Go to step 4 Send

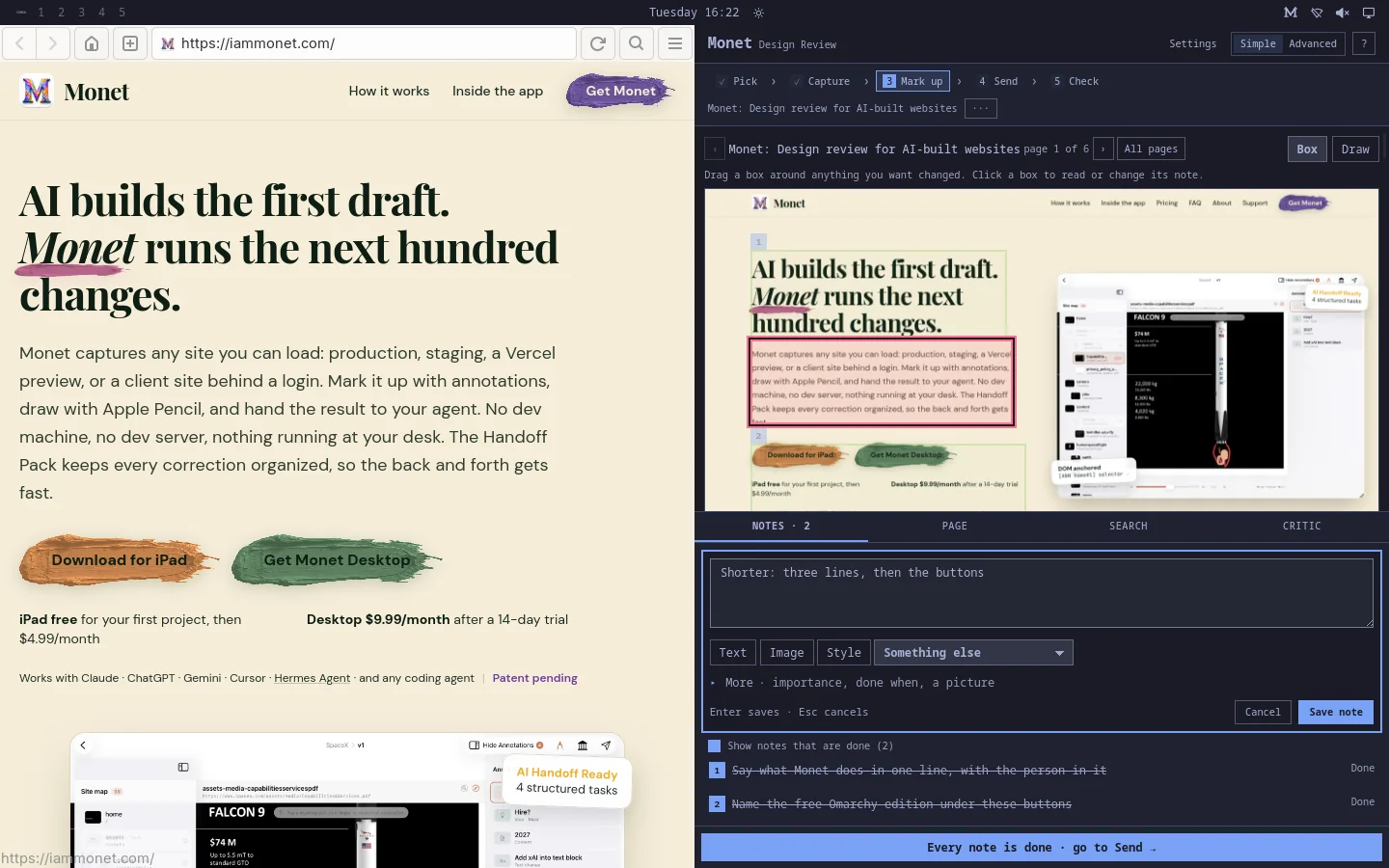pyautogui.click(x=998, y=81)
